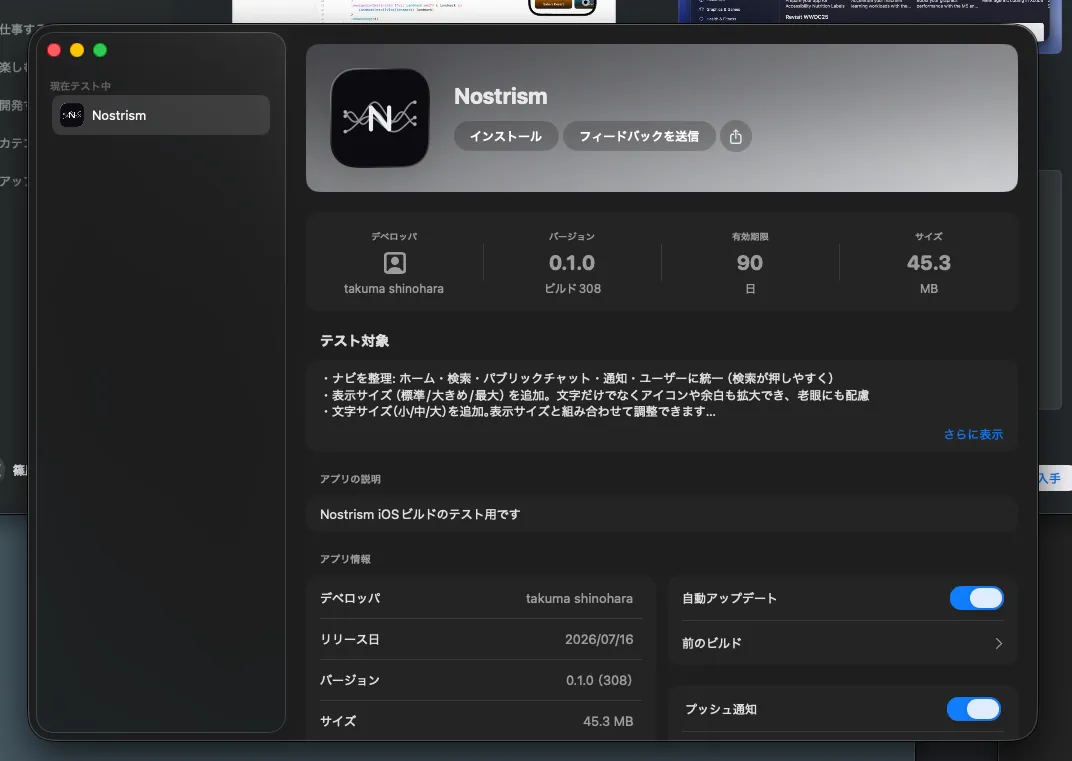This screenshot has height=761, width=1072.
Task: Open the 前のビルド row
Action: [842, 643]
